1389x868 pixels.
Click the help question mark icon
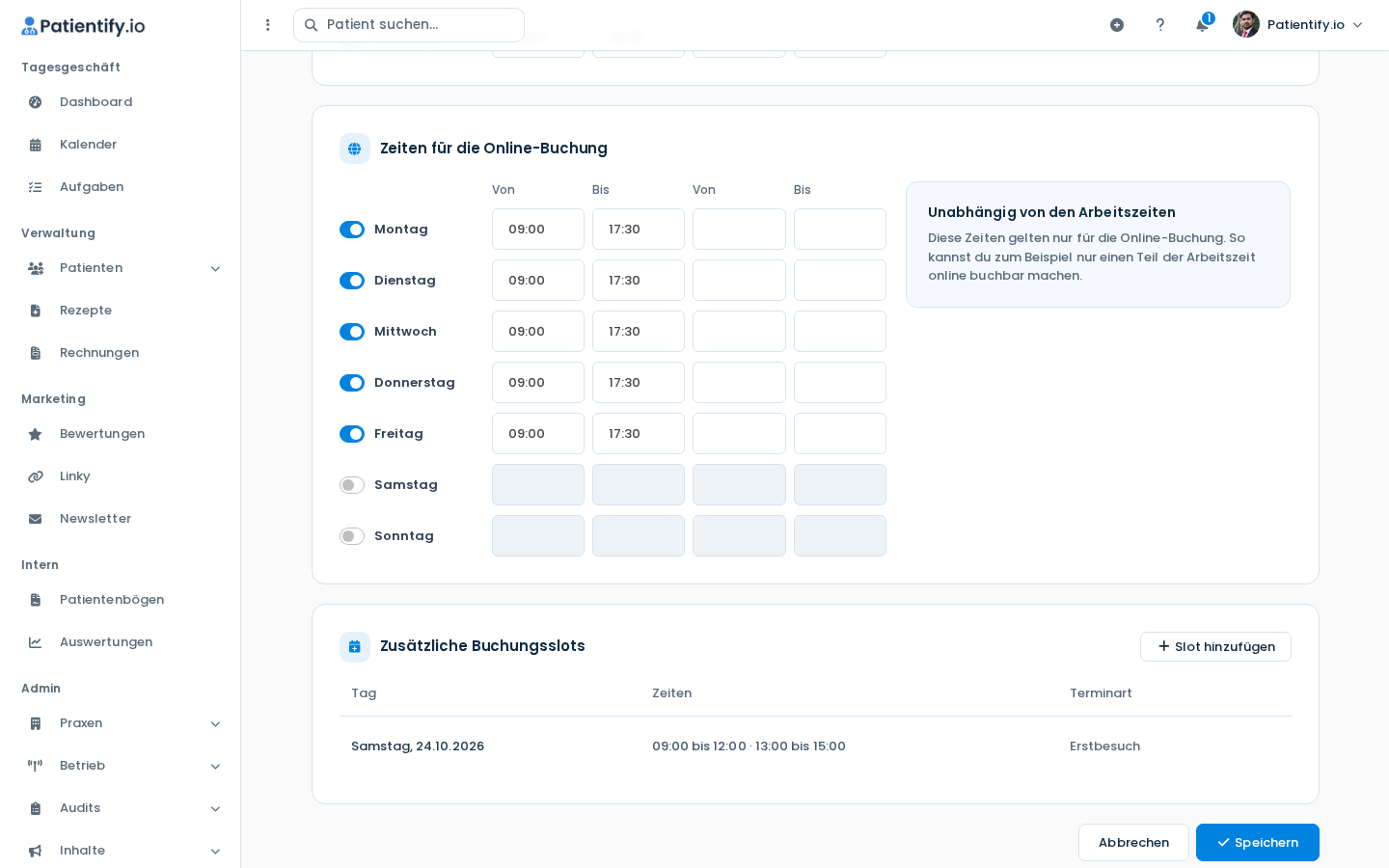tap(1160, 25)
